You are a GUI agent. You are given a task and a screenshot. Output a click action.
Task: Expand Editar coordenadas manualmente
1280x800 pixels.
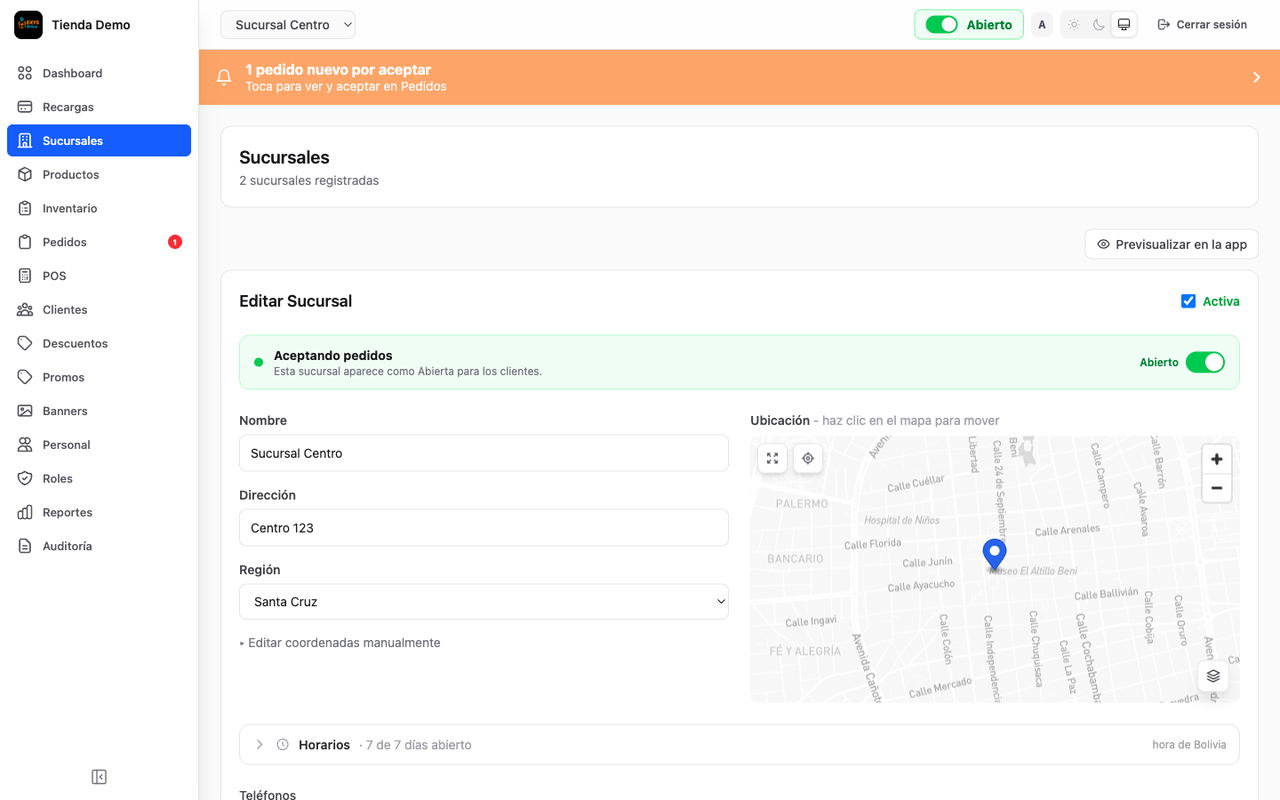340,643
